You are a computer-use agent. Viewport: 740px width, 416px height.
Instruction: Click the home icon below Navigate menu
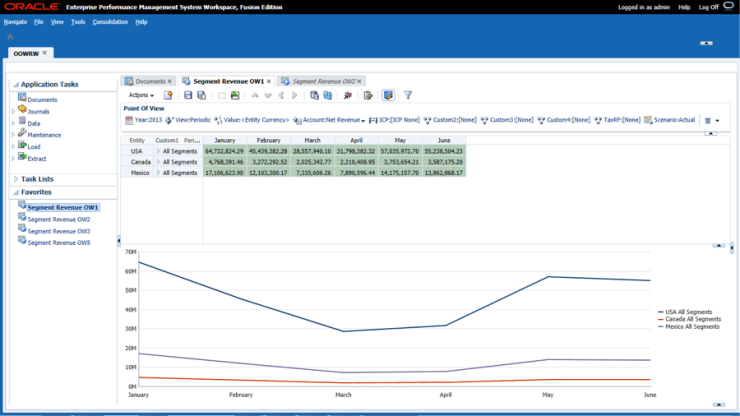point(10,37)
